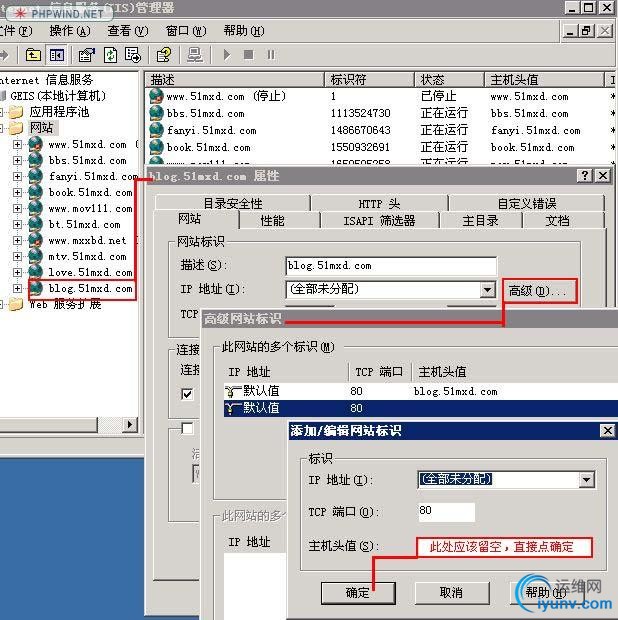
Task: Sort list by 描述 column header
Action: point(234,80)
